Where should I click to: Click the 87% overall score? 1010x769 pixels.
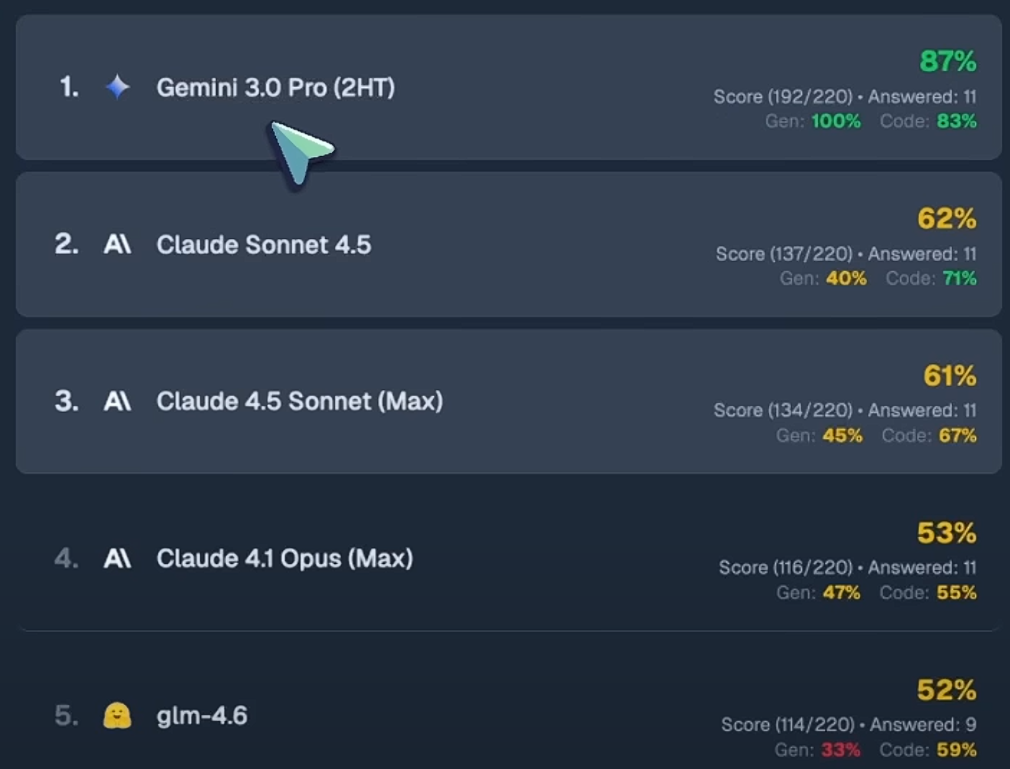pyautogui.click(x=947, y=62)
